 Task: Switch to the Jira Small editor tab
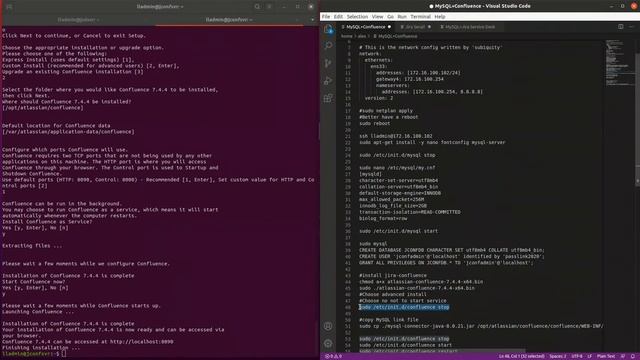click(x=415, y=27)
